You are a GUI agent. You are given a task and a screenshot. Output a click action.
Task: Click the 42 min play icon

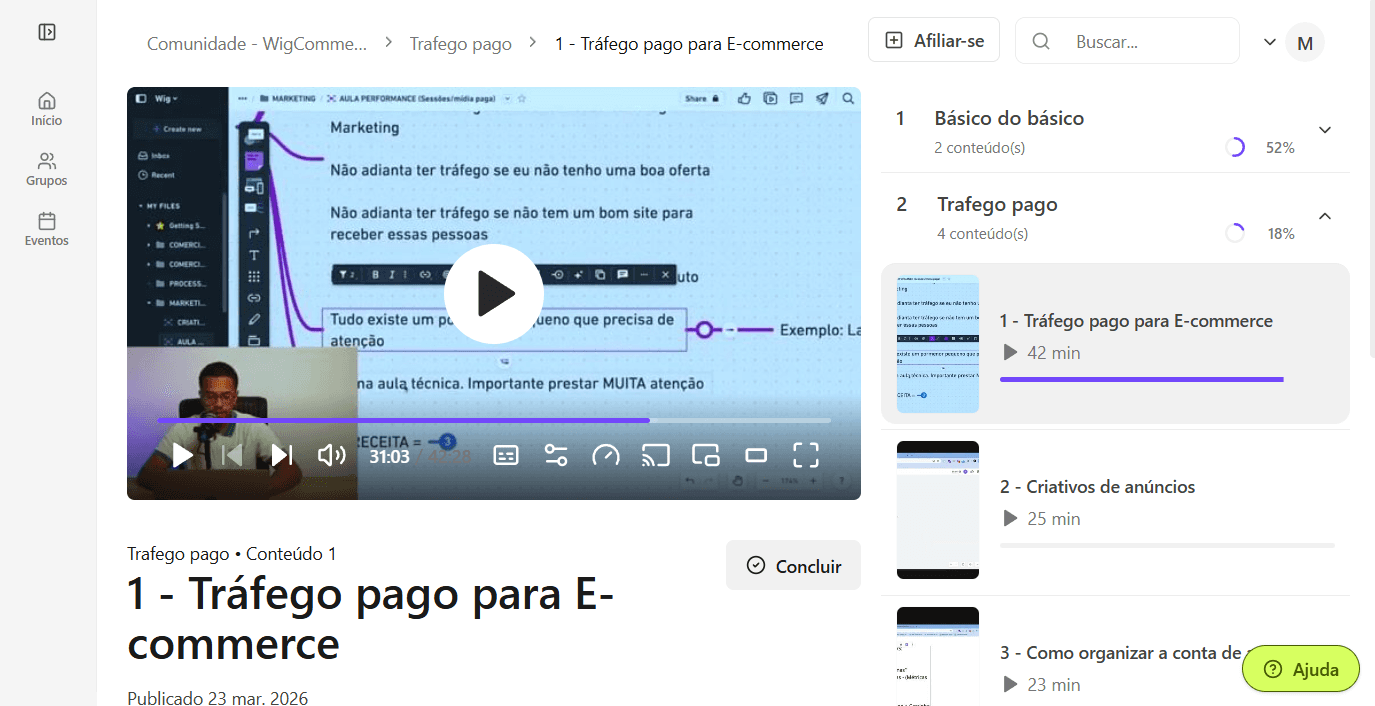click(1010, 353)
